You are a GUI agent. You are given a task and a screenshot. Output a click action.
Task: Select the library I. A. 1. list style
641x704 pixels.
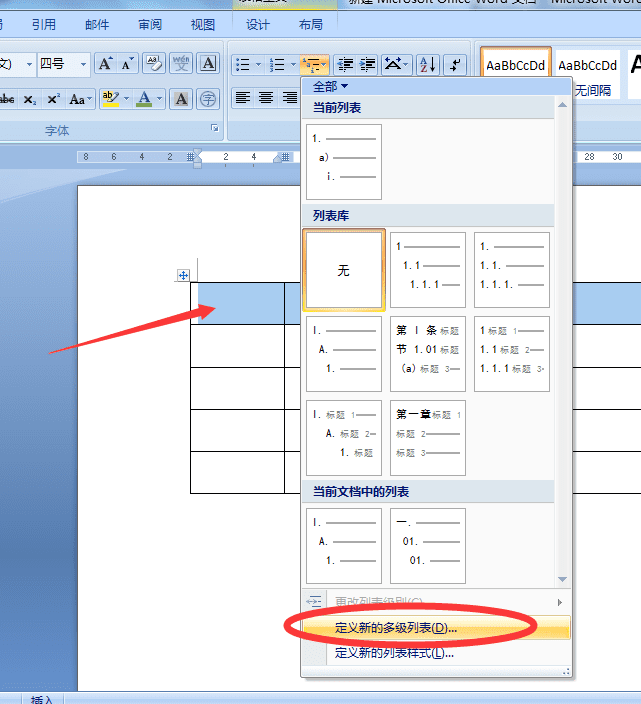coord(344,354)
